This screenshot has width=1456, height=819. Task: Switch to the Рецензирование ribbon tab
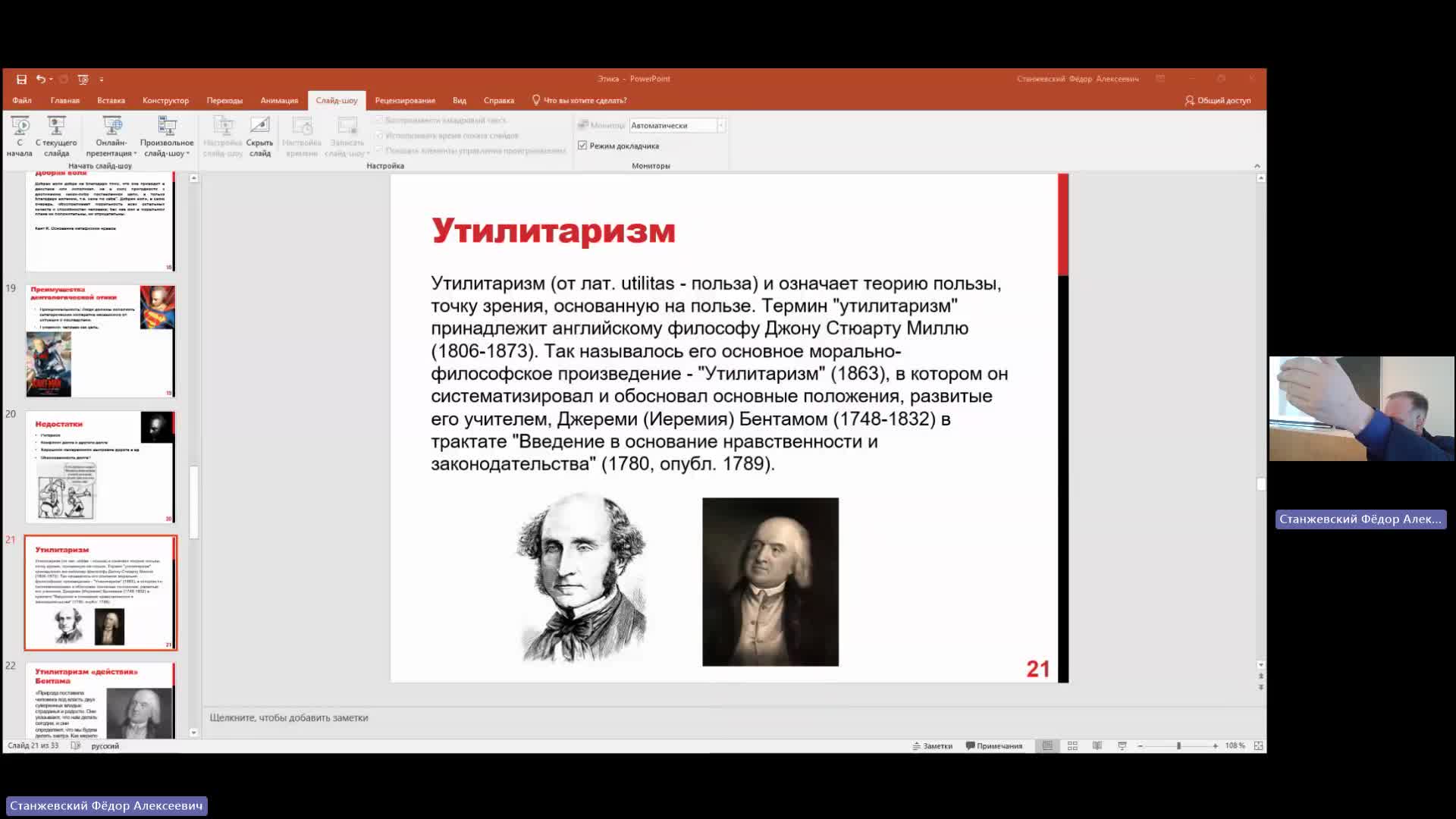click(x=405, y=100)
